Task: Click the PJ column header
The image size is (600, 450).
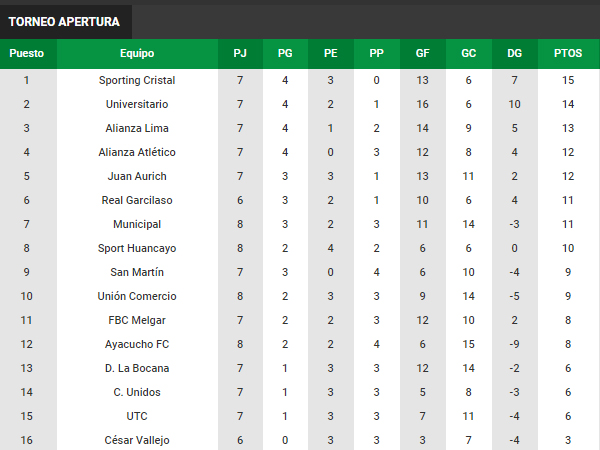Action: point(240,53)
